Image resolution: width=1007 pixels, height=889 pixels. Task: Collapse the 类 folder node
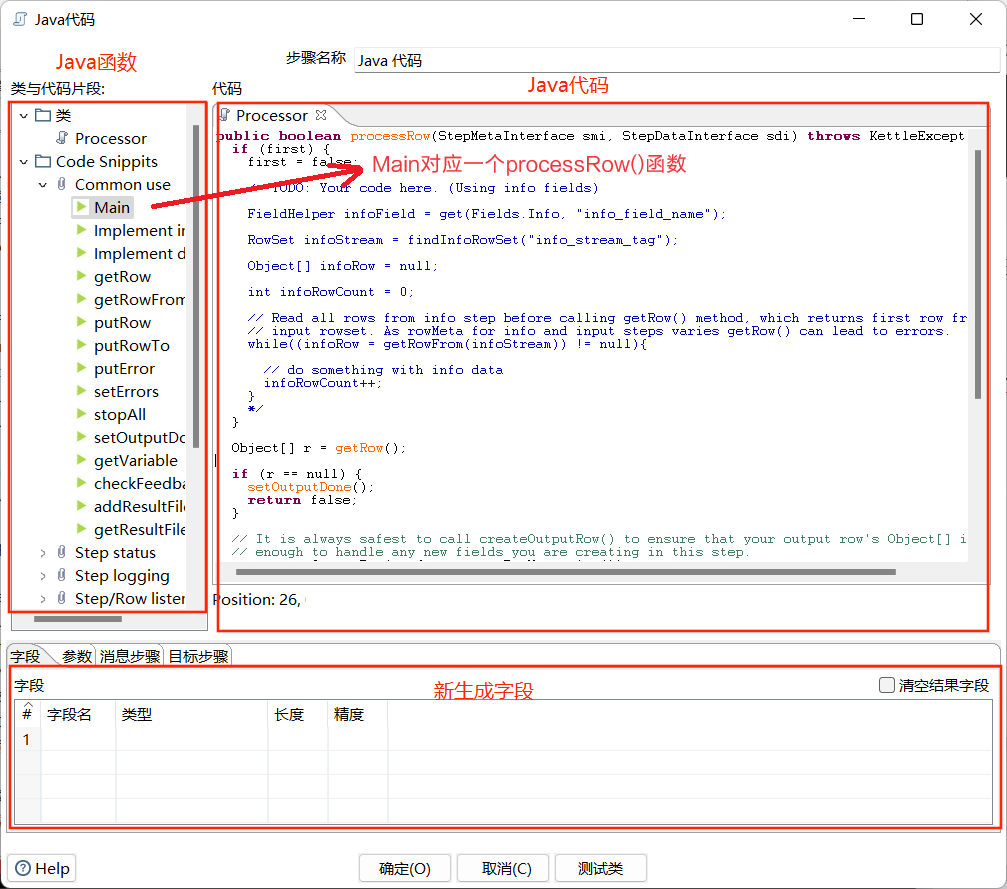pyautogui.click(x=24, y=116)
